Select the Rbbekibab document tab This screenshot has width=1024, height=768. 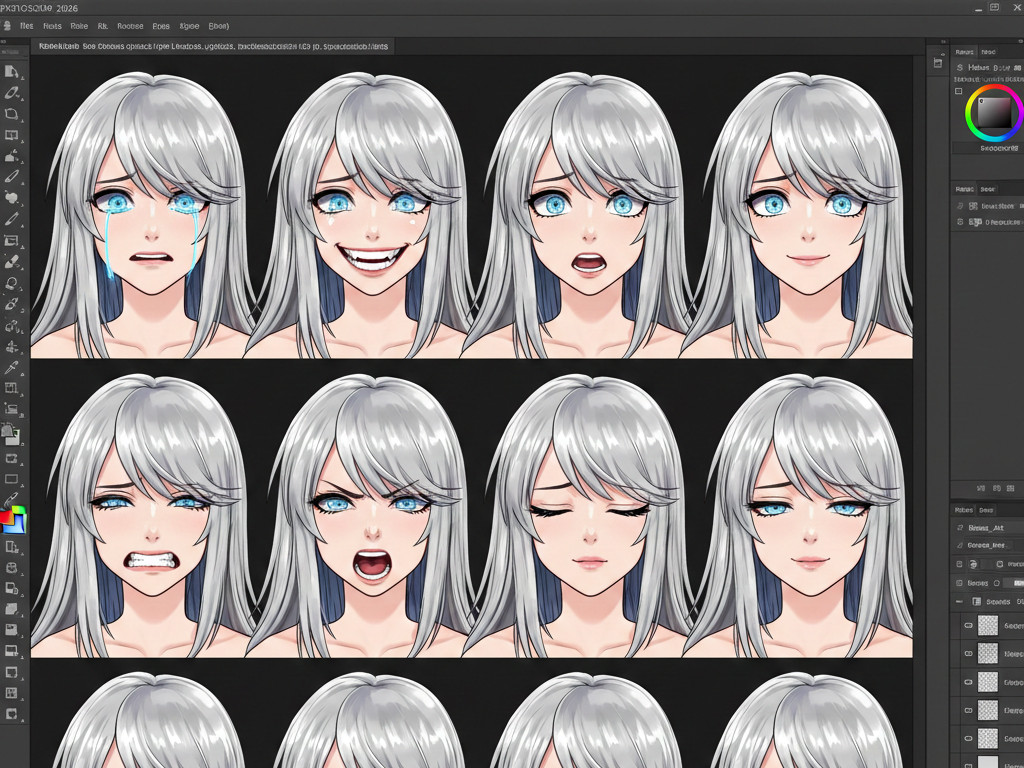click(212, 46)
